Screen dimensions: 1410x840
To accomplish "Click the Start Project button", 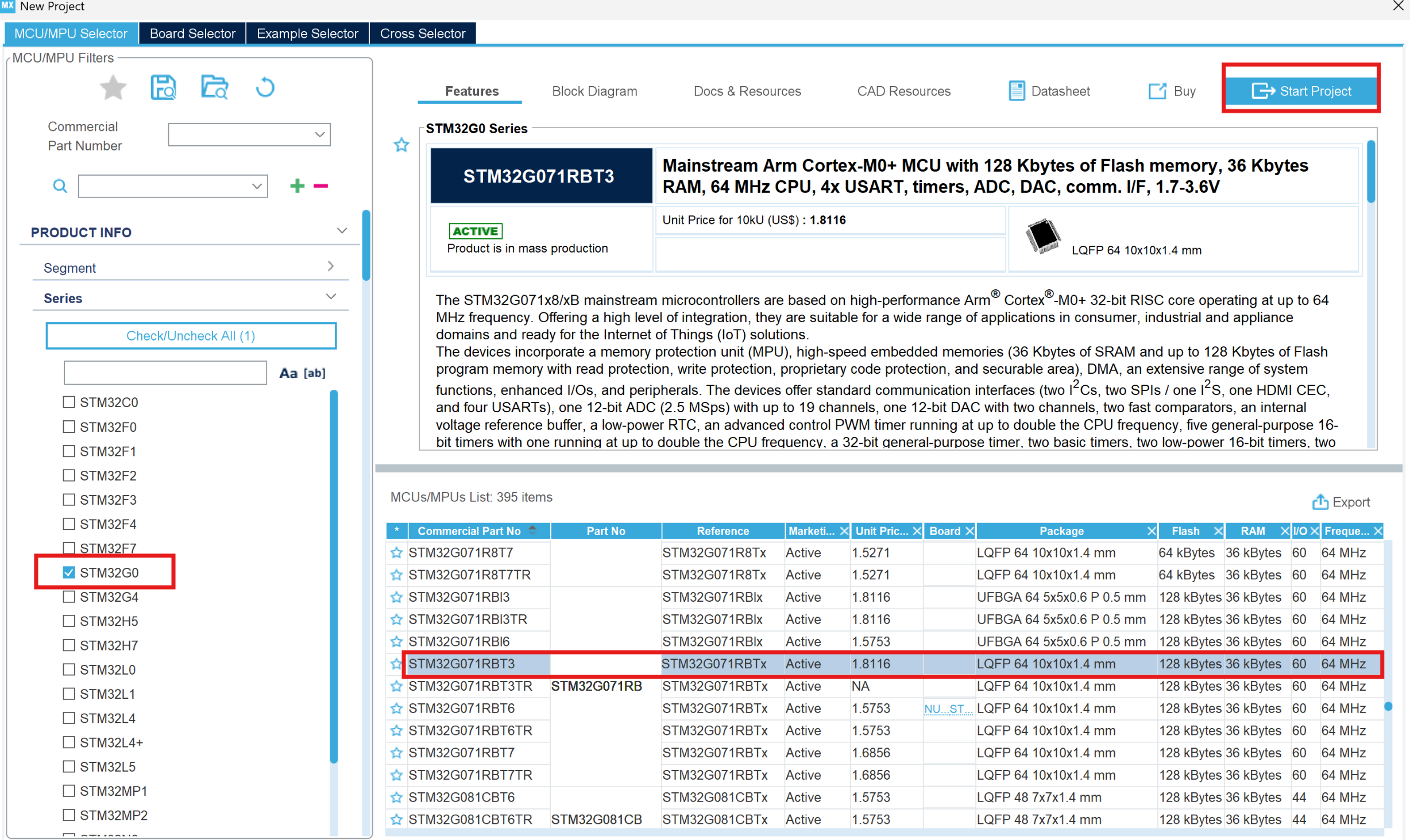I will point(1301,91).
